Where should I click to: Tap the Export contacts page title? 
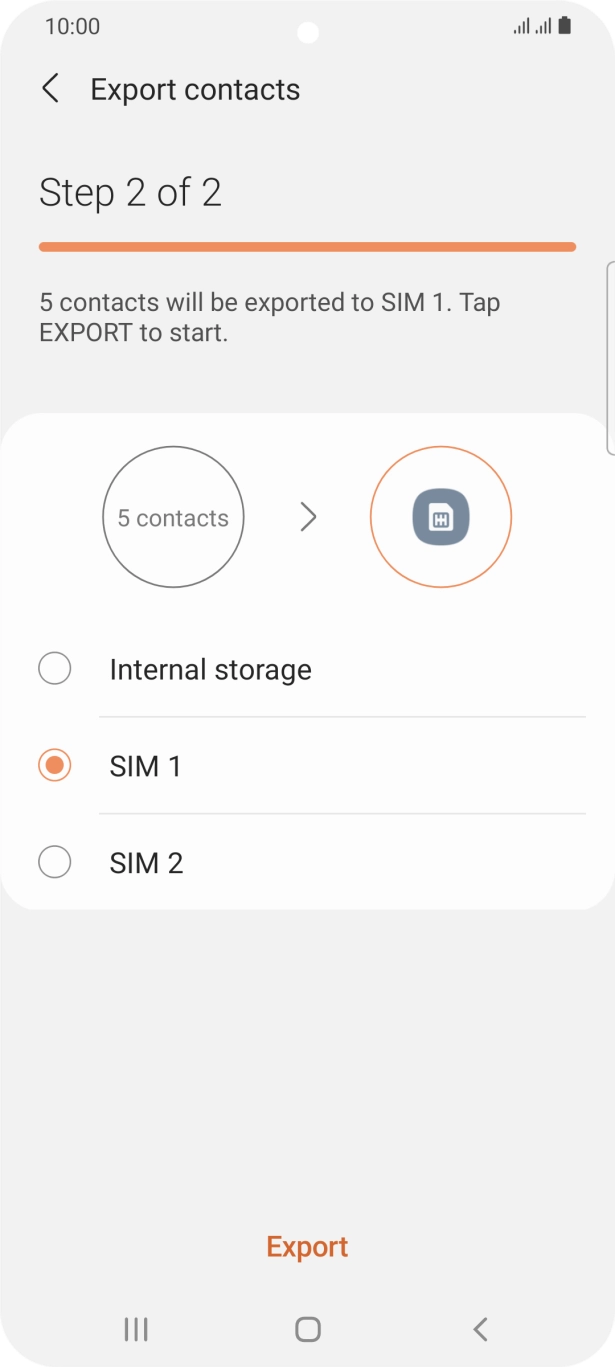click(x=195, y=89)
